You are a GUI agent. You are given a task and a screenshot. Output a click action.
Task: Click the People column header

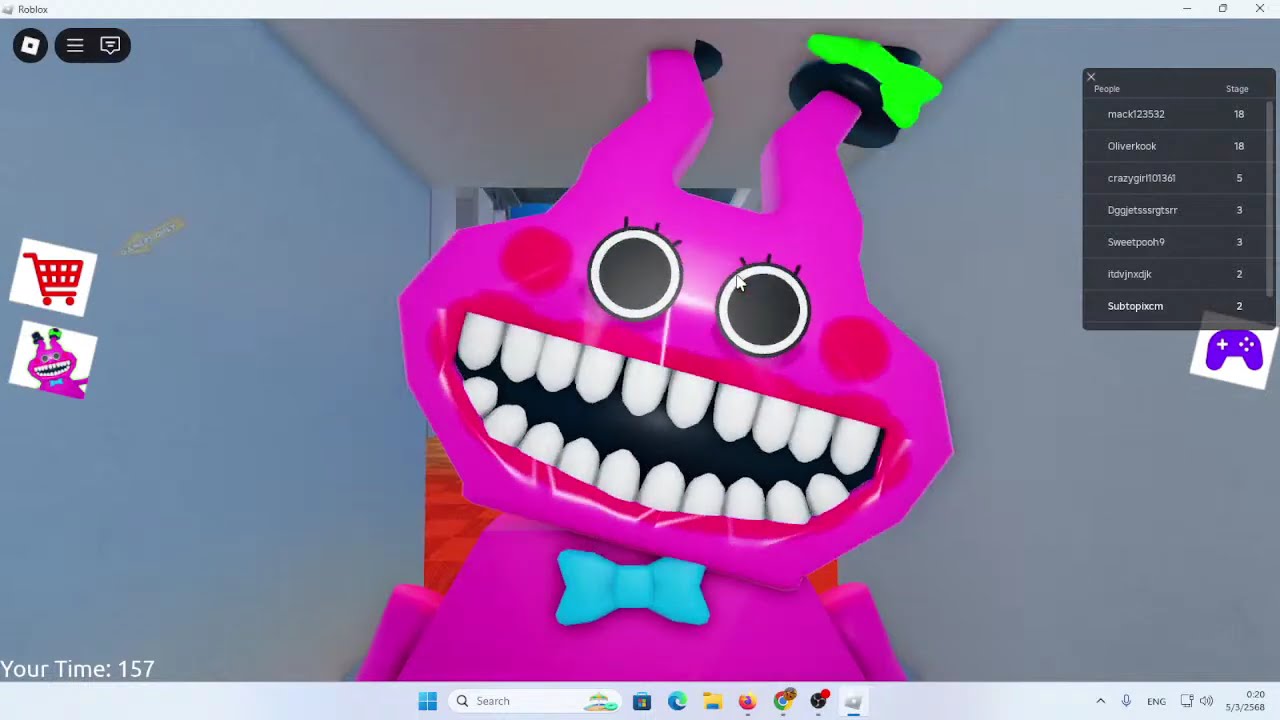(x=1106, y=89)
